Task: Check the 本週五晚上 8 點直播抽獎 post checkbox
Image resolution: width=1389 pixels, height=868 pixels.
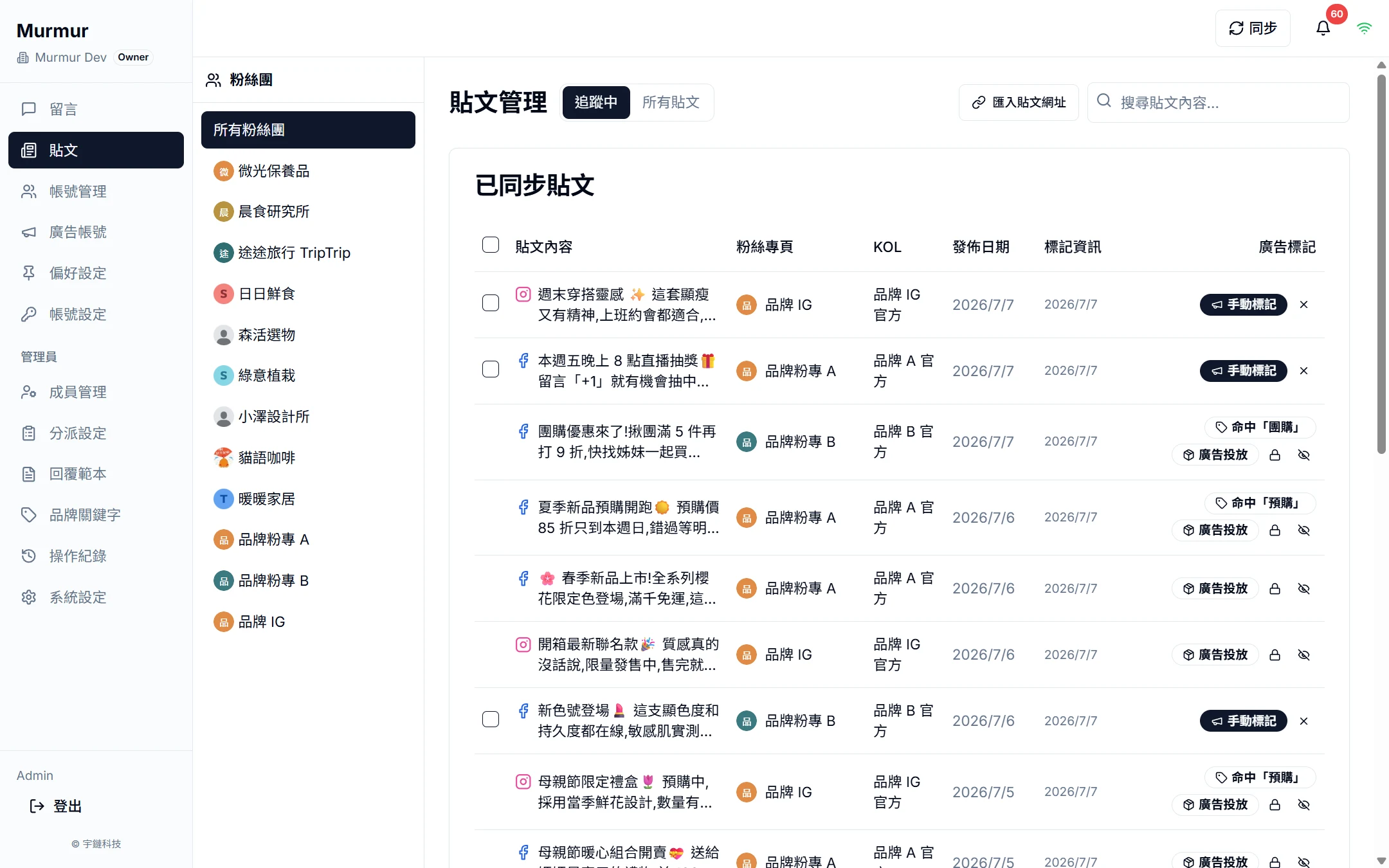Action: click(x=491, y=369)
